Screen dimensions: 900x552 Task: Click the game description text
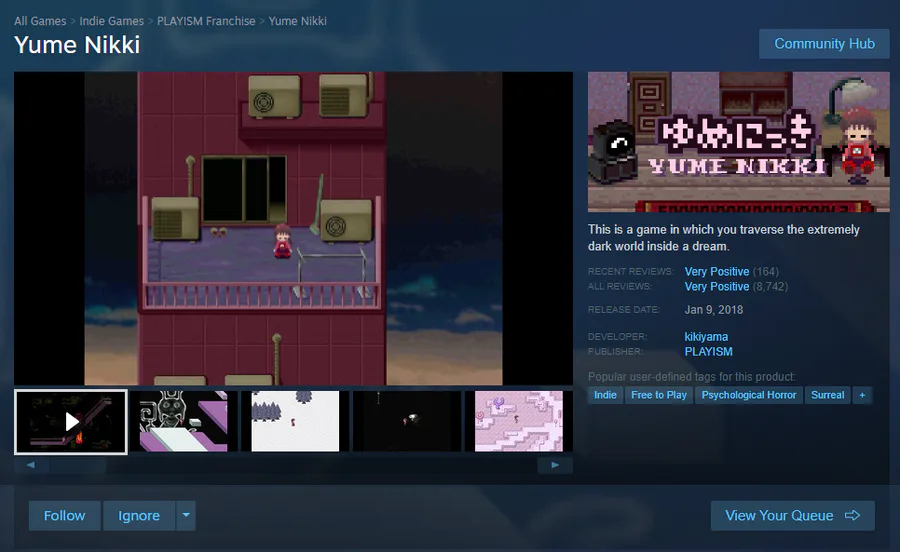tap(723, 238)
